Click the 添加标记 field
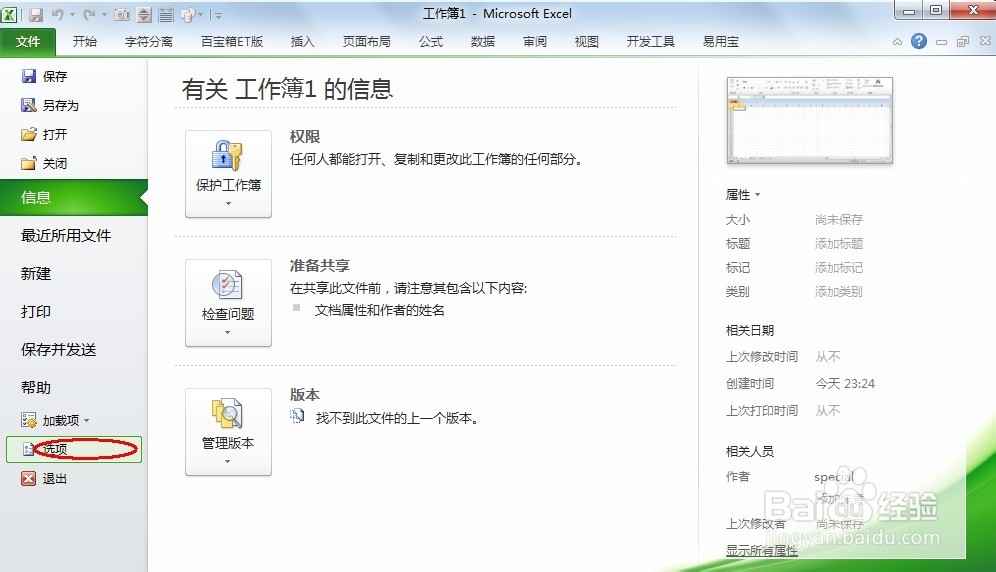Viewport: 996px width, 572px height. [839, 268]
